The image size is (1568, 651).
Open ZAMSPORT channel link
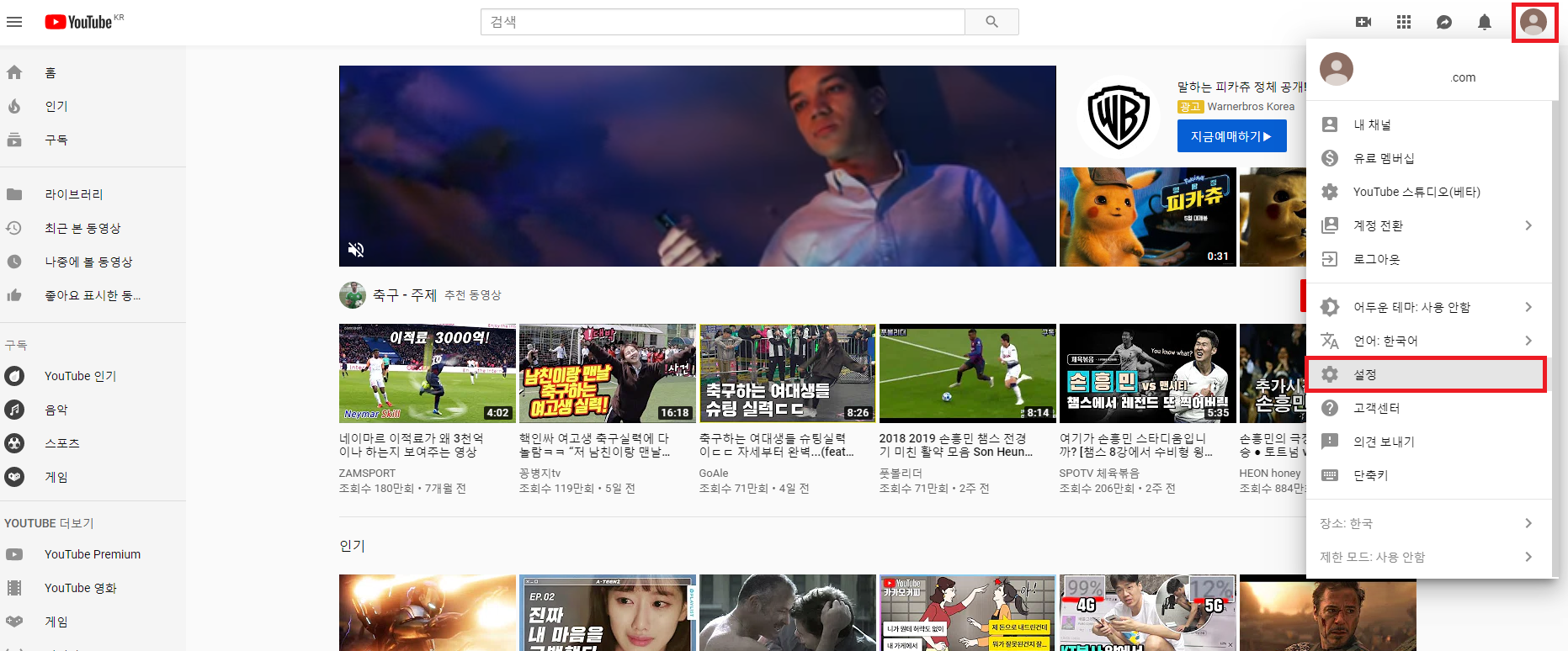367,474
